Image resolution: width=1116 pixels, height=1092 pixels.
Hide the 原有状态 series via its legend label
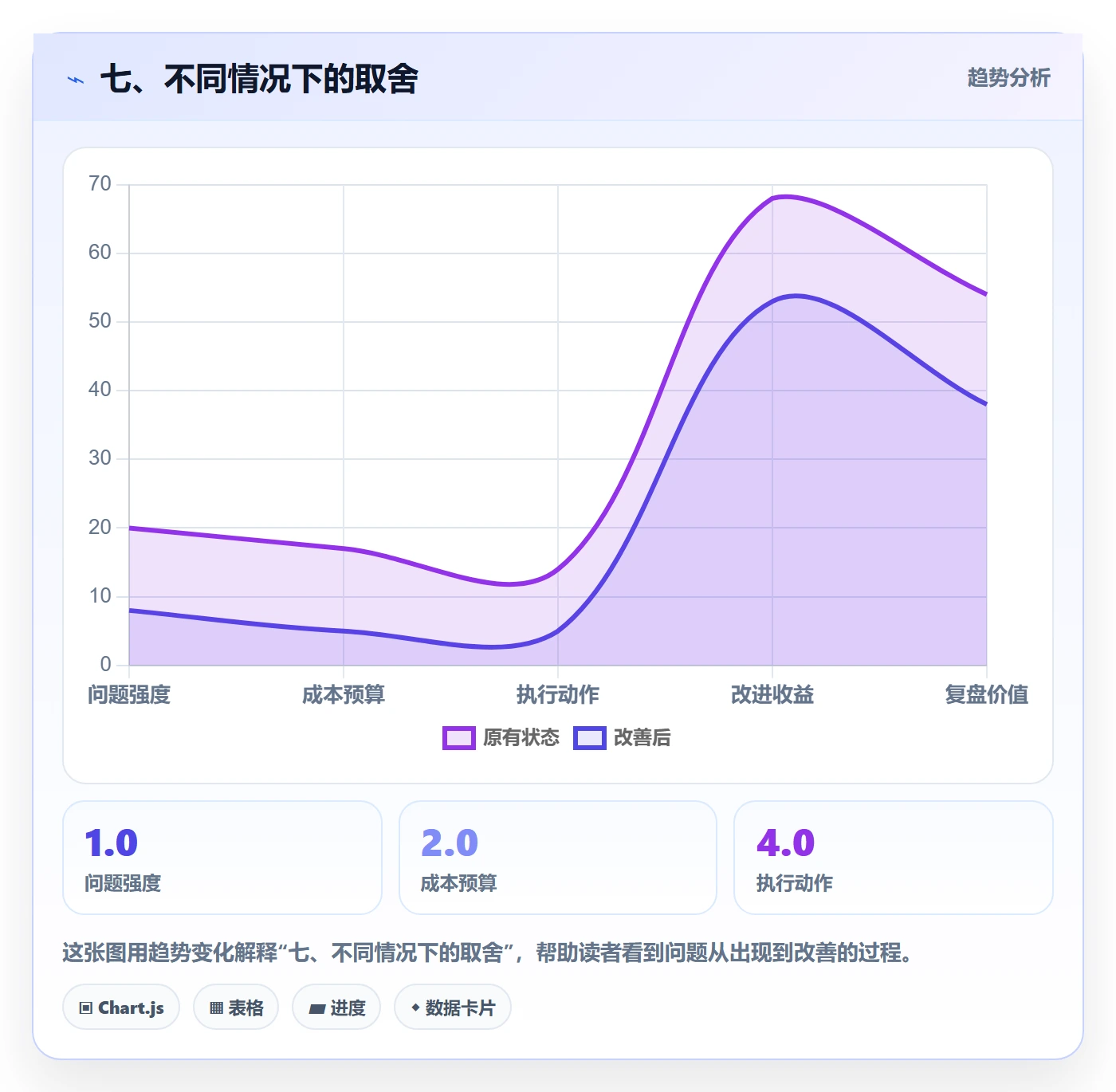click(521, 738)
